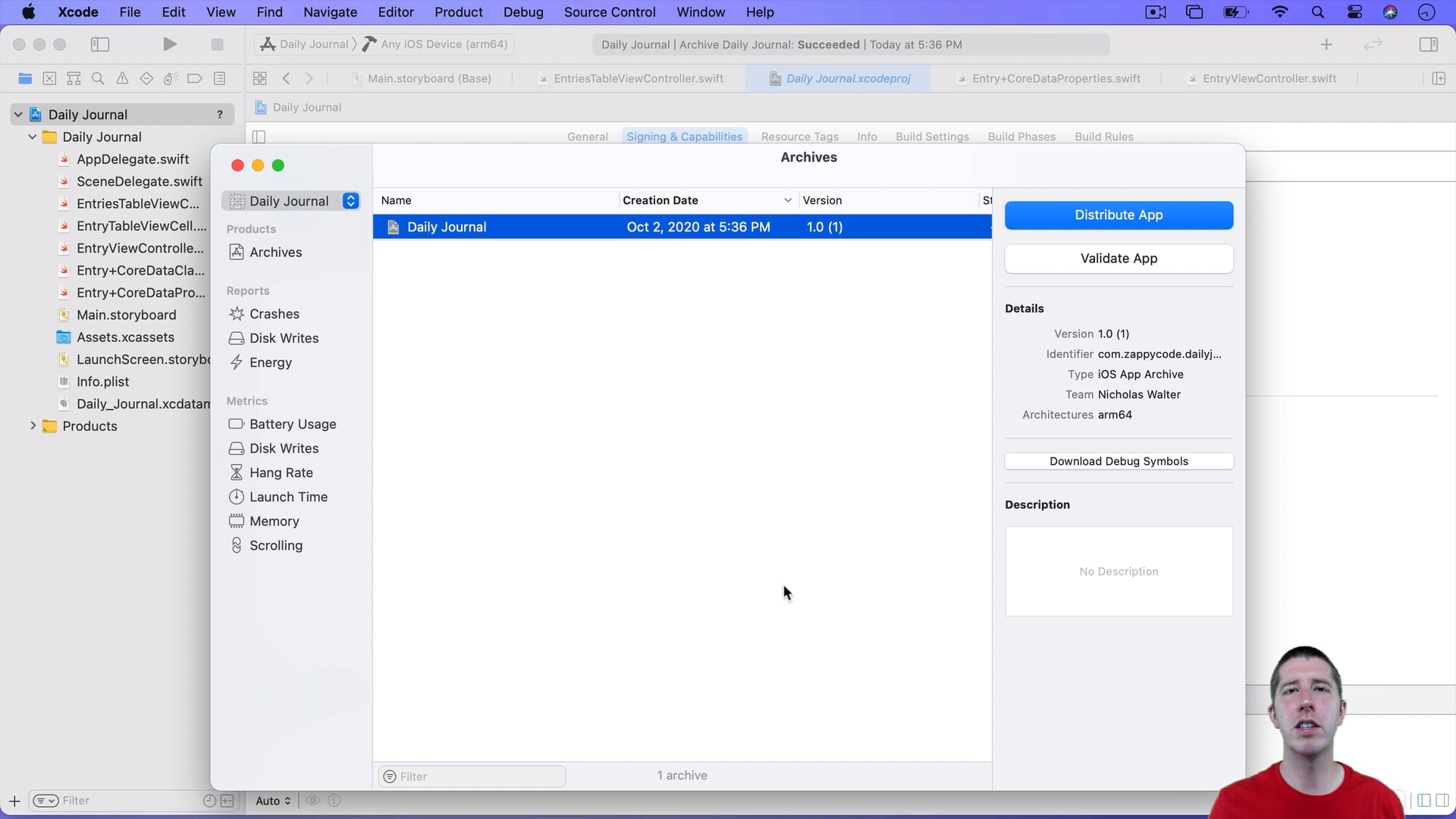
Task: Click Download Debug Symbols button
Action: (1119, 461)
